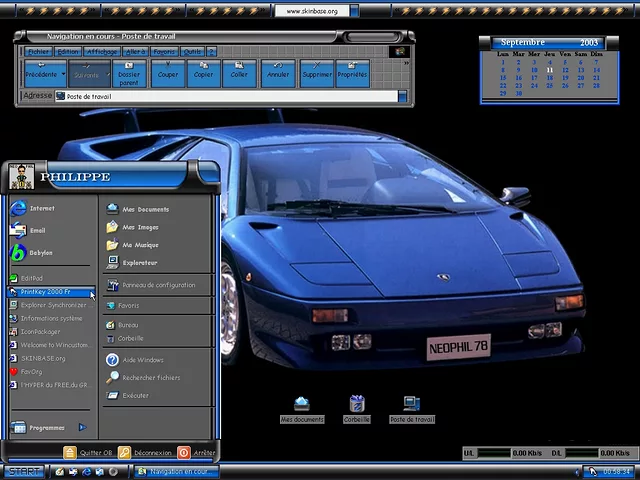Open Mes documents desktop icon

point(302,404)
